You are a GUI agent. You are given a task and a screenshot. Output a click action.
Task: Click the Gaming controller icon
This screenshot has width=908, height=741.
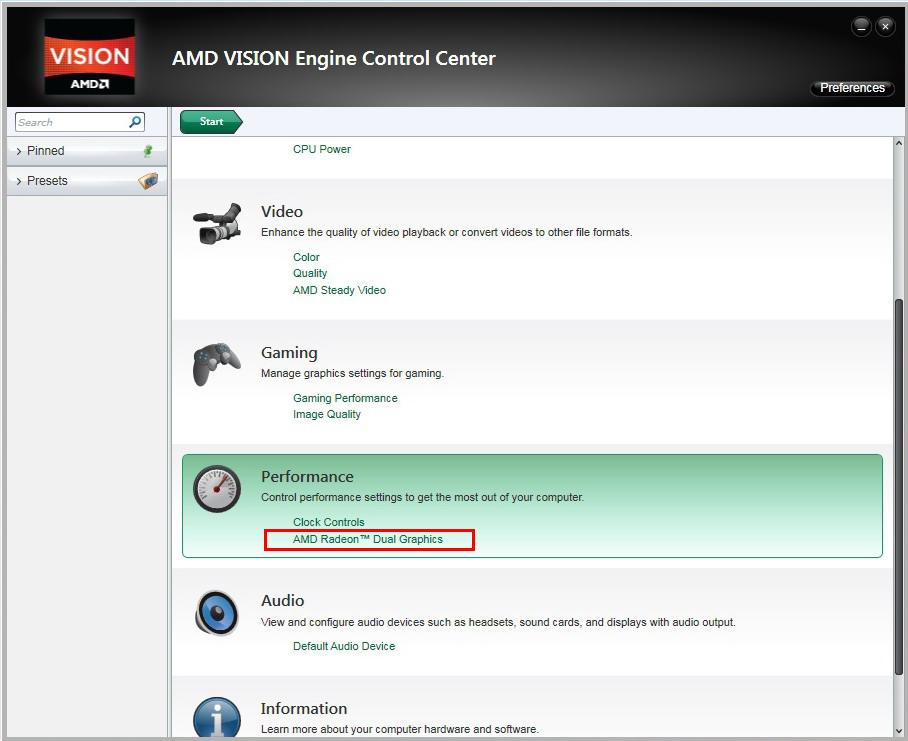click(217, 364)
